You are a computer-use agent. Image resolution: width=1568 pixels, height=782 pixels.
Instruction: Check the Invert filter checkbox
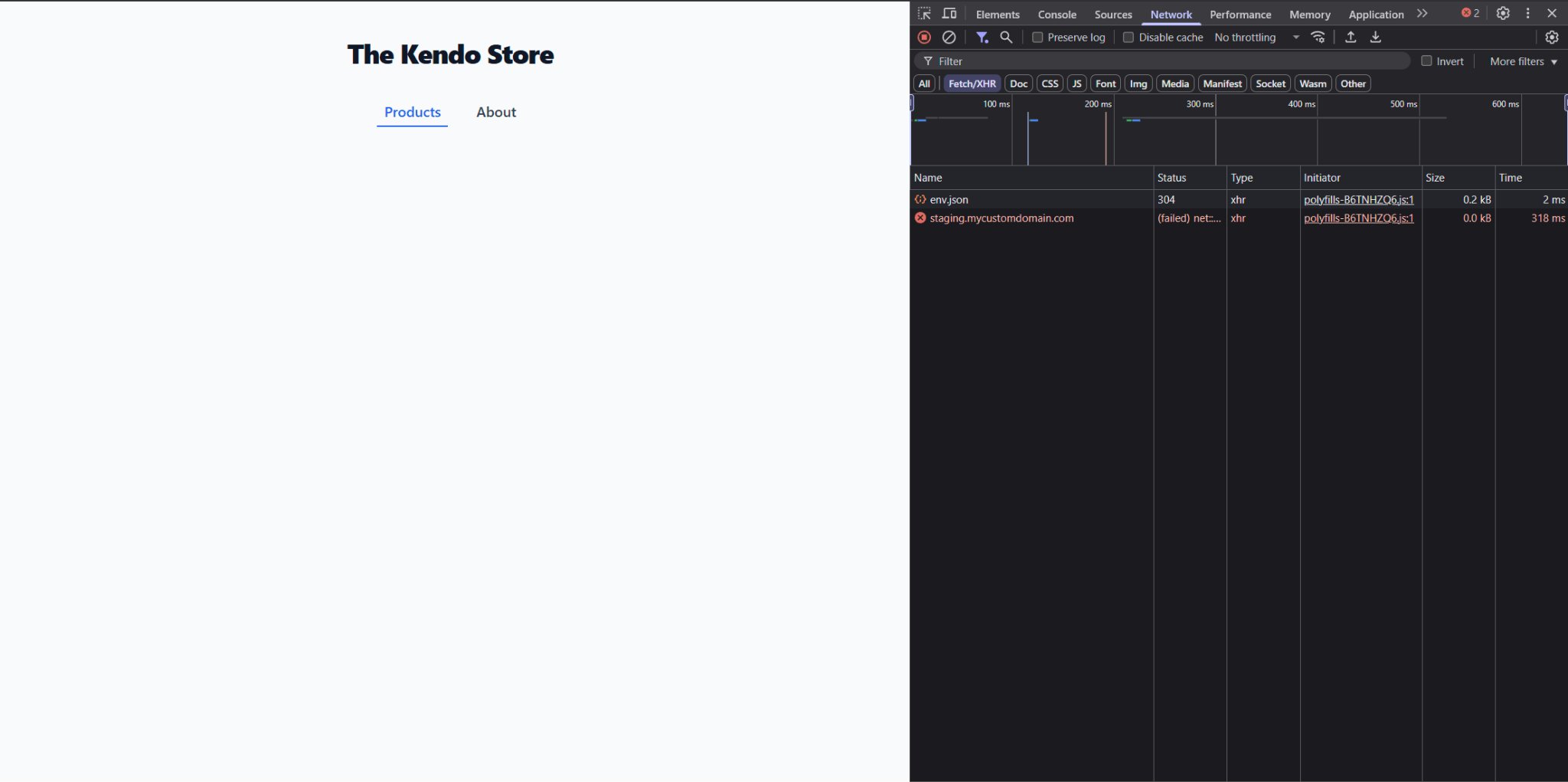1426,61
